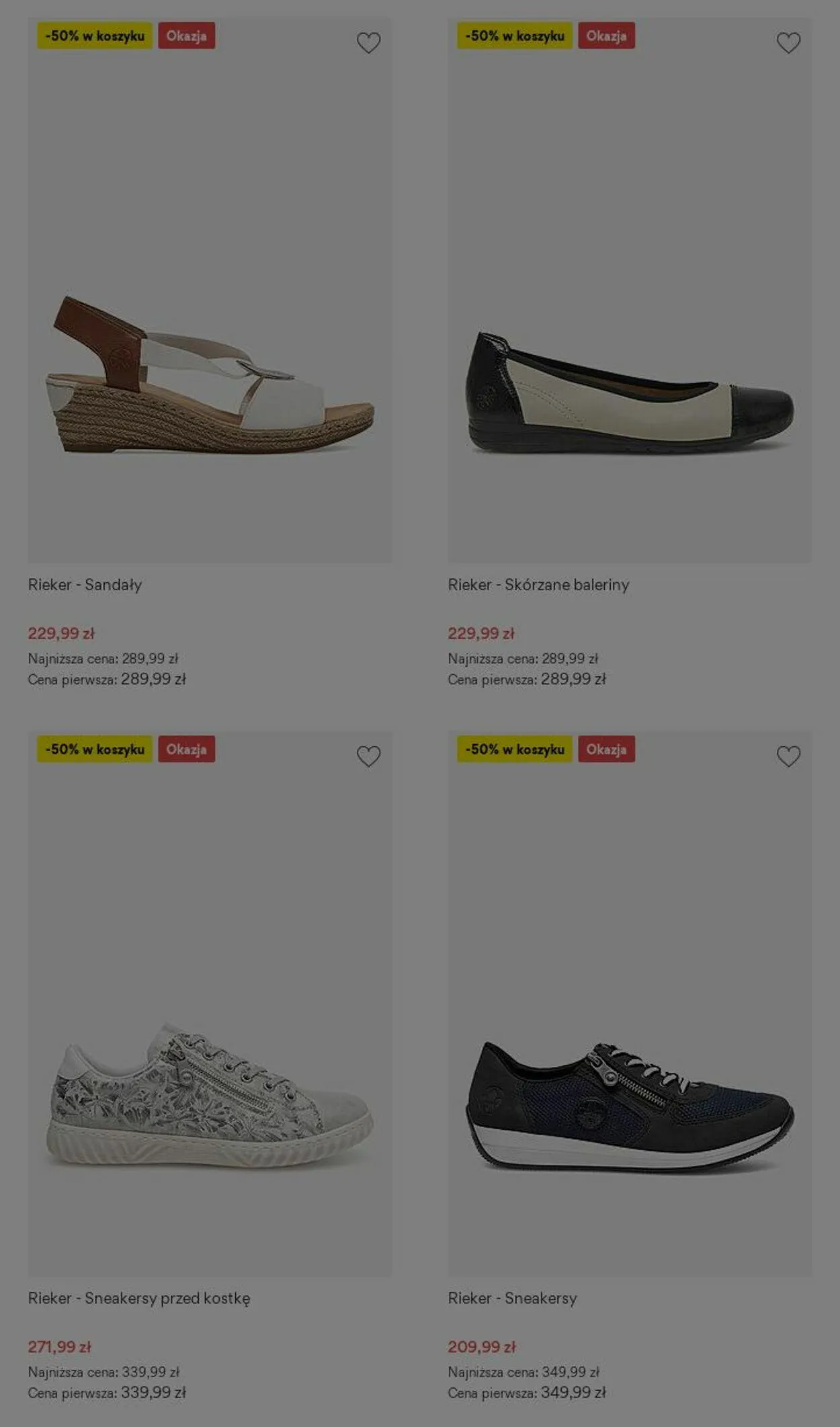Viewport: 840px width, 1427px height.
Task: Open Rieker wedge sandal product photo
Action: pos(210,374)
